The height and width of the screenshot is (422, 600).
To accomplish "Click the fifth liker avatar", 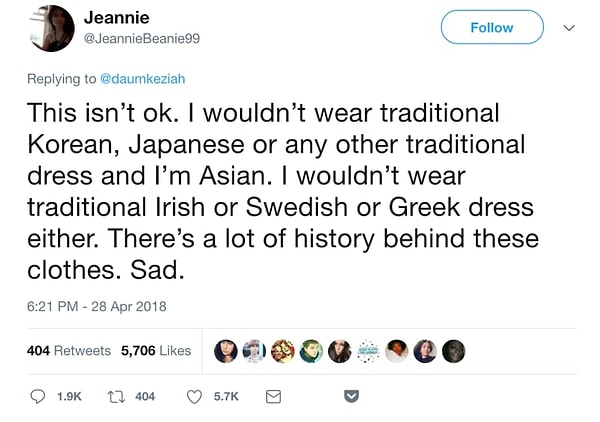I will (340, 351).
